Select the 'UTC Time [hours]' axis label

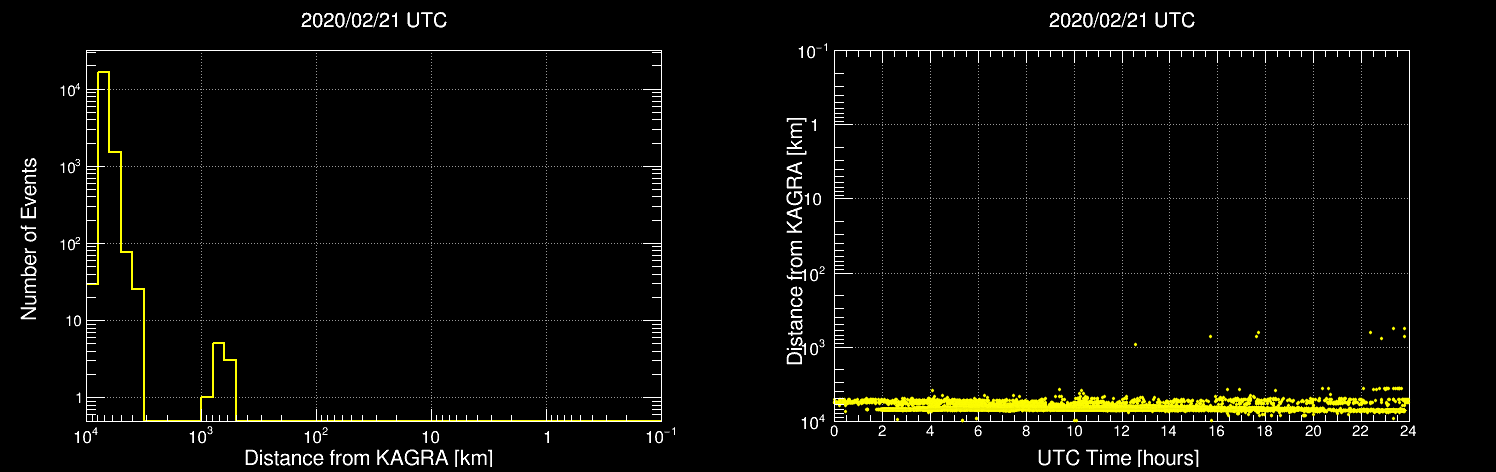coord(1116,458)
